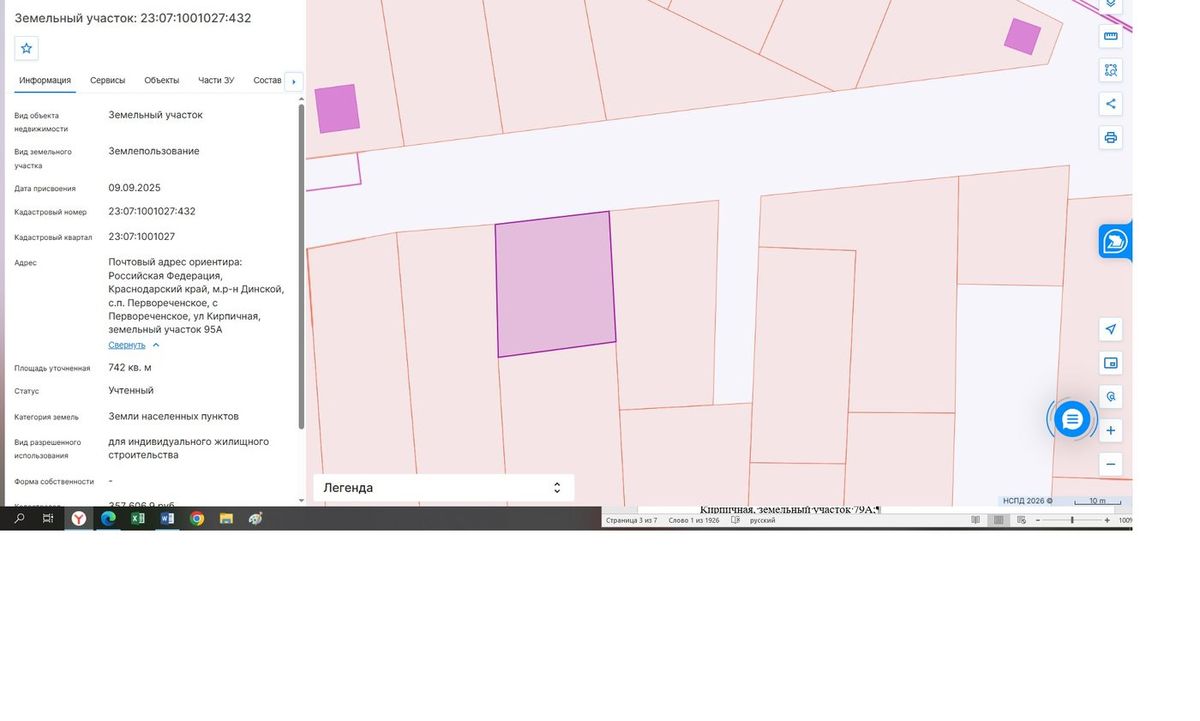This screenshot has height=721, width=1200.
Task: Select the highlighted purple parcel on map
Action: click(555, 284)
